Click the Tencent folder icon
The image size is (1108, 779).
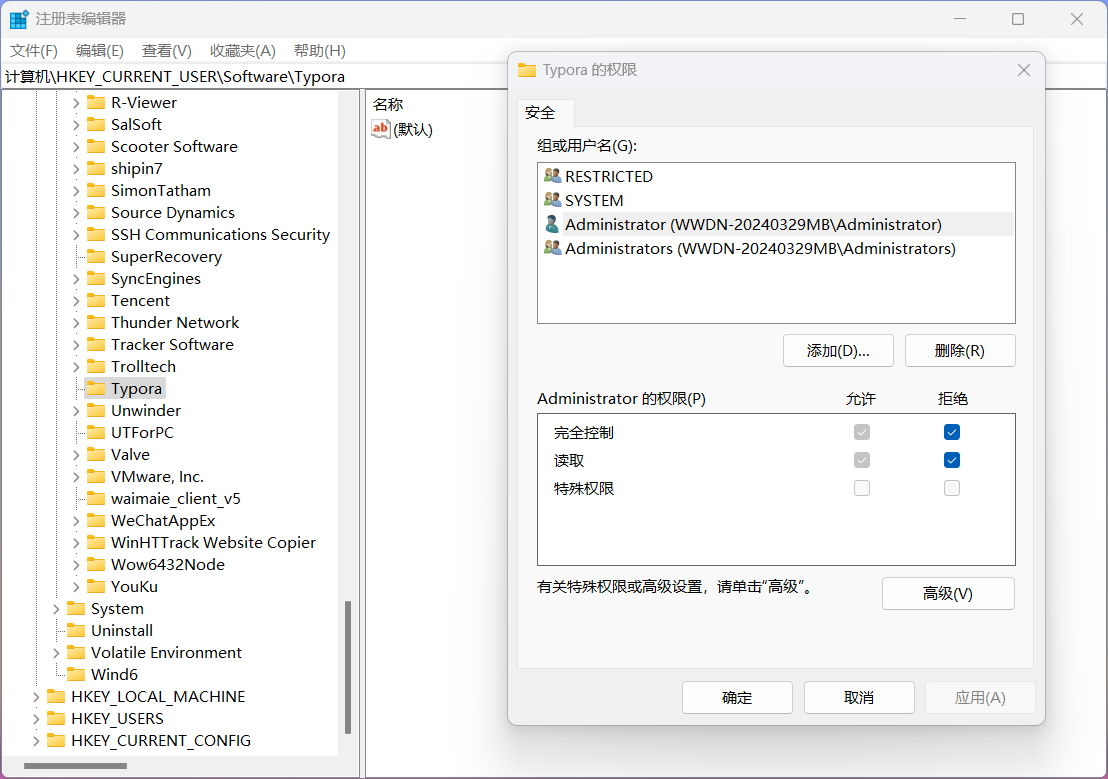(95, 301)
